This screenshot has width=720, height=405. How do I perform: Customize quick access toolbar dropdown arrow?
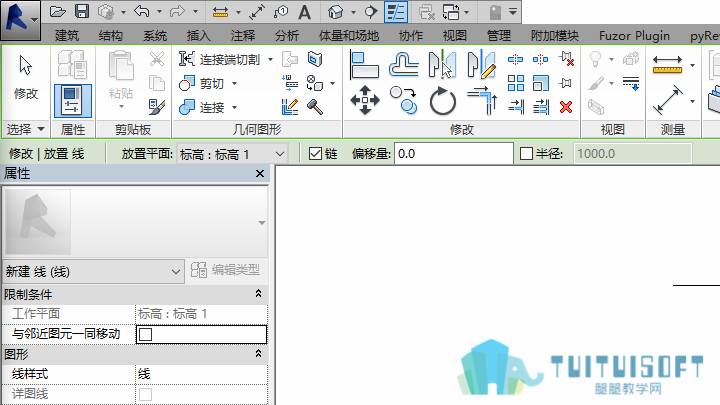513,12
